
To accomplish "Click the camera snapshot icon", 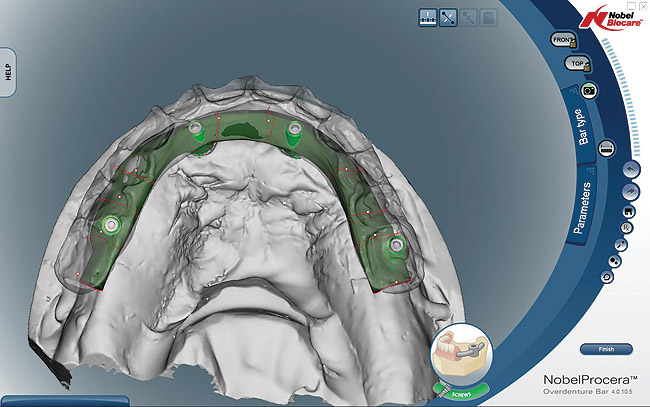I will tap(589, 90).
